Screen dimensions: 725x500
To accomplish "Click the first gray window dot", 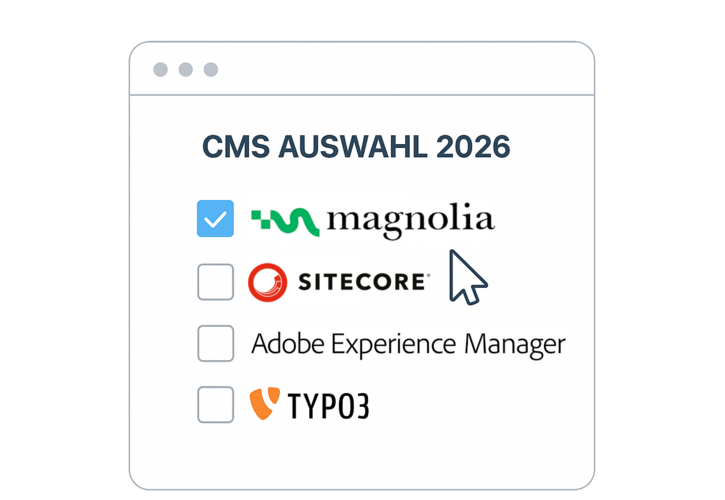I will point(160,70).
